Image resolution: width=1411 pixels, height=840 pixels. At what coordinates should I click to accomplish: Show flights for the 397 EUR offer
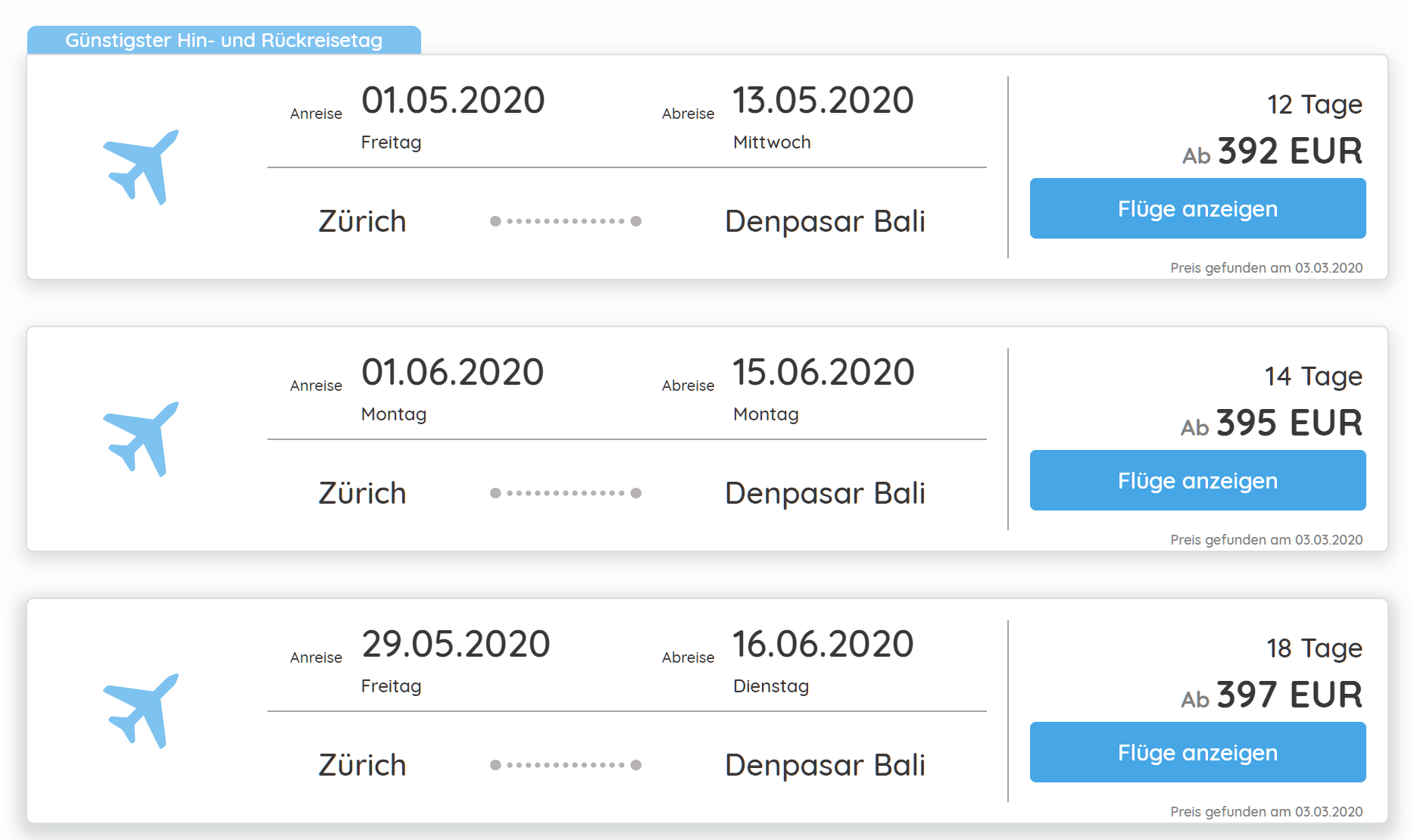click(x=1197, y=752)
